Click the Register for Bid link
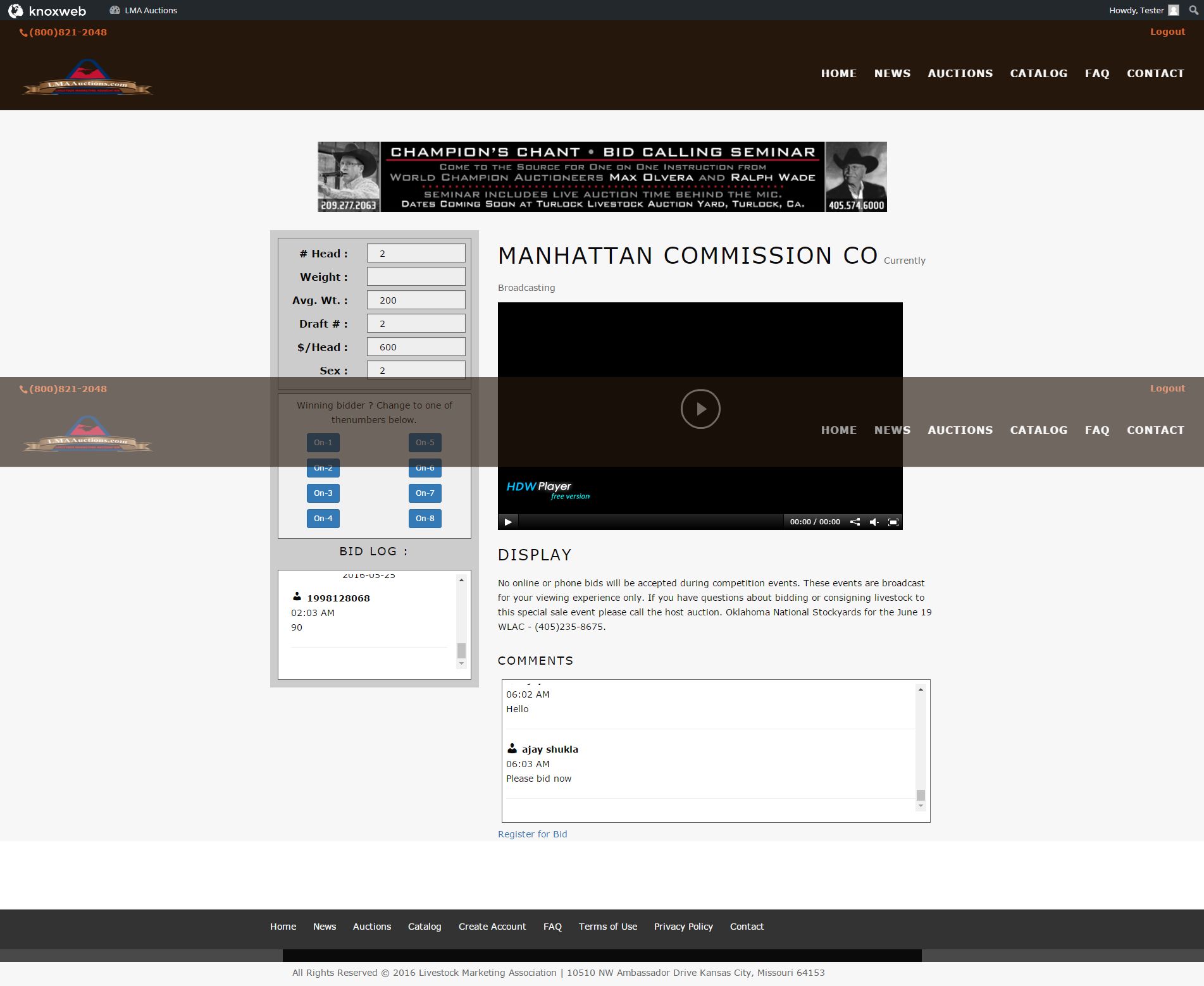 (533, 834)
